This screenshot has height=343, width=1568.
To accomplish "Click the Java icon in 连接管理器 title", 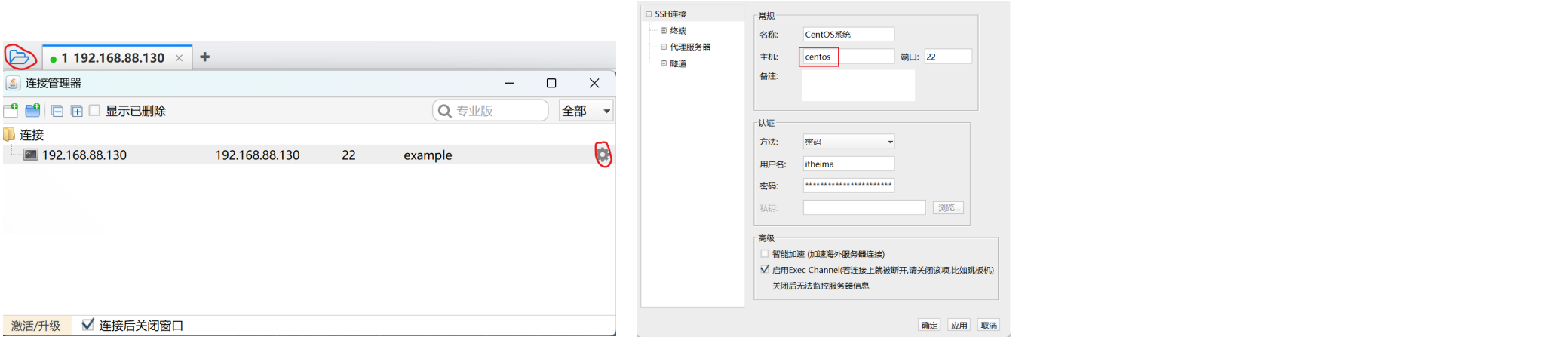I will (13, 83).
